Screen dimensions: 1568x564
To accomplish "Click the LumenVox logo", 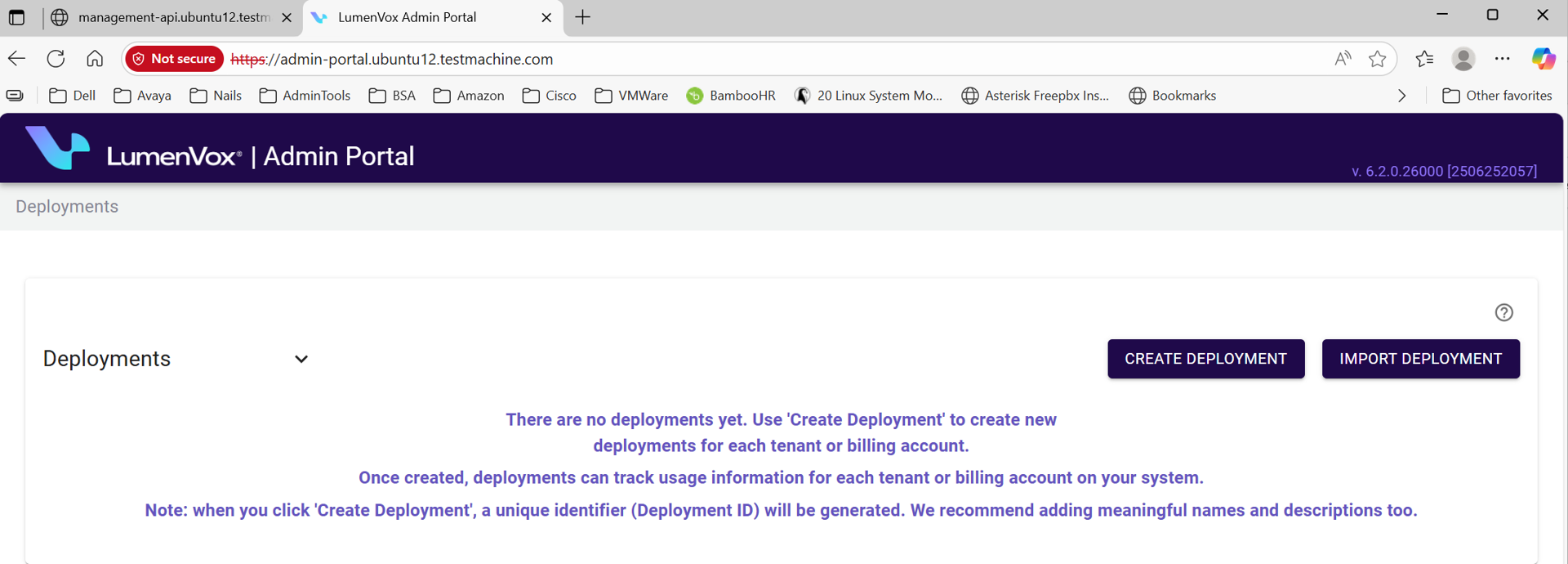I will point(57,148).
